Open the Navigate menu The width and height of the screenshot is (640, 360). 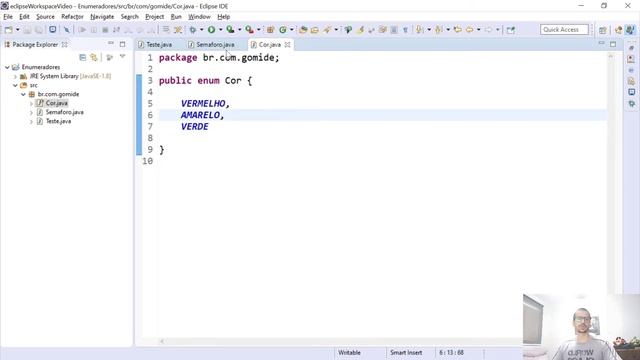(102, 17)
